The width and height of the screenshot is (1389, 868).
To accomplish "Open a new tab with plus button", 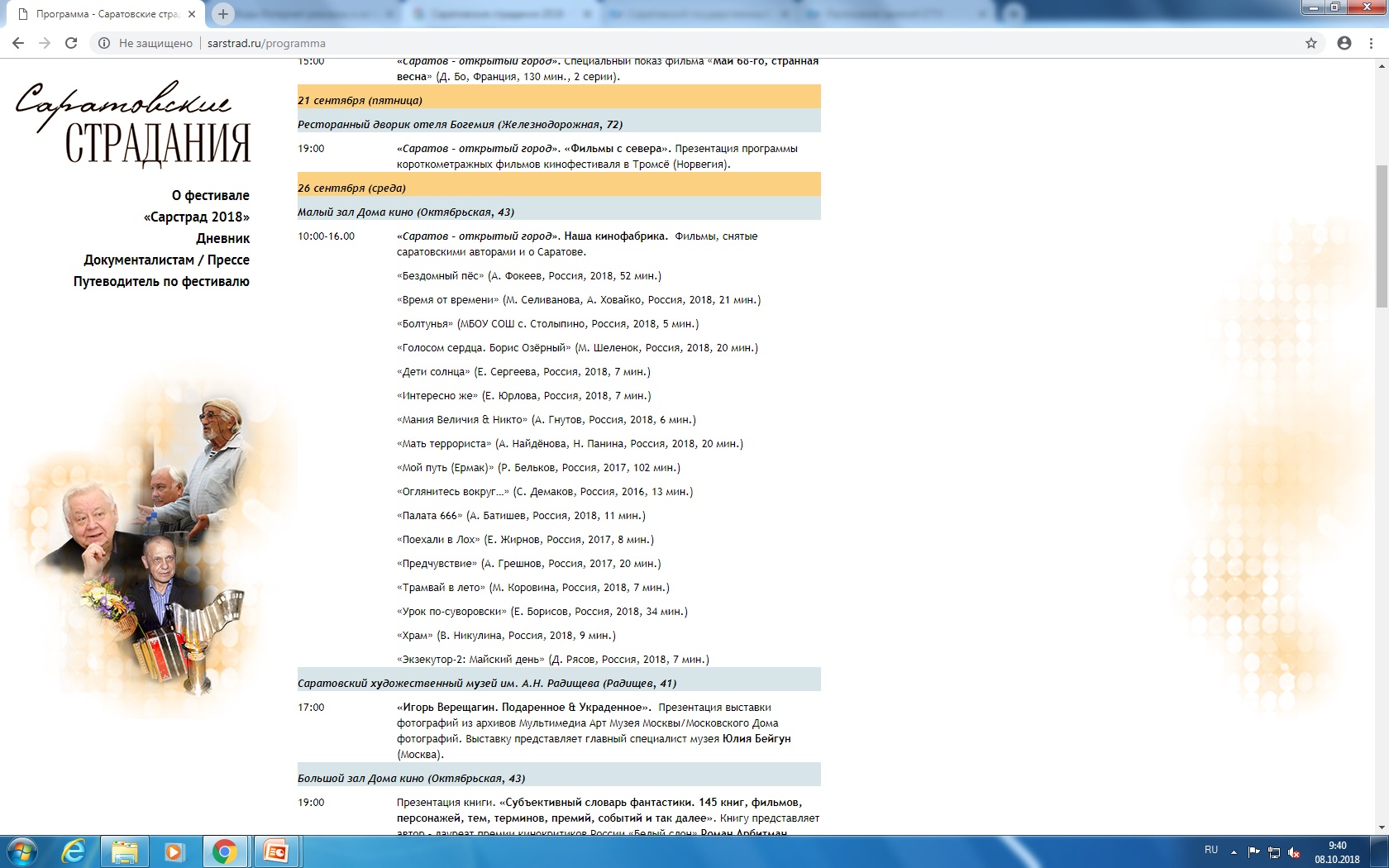I will [222, 14].
